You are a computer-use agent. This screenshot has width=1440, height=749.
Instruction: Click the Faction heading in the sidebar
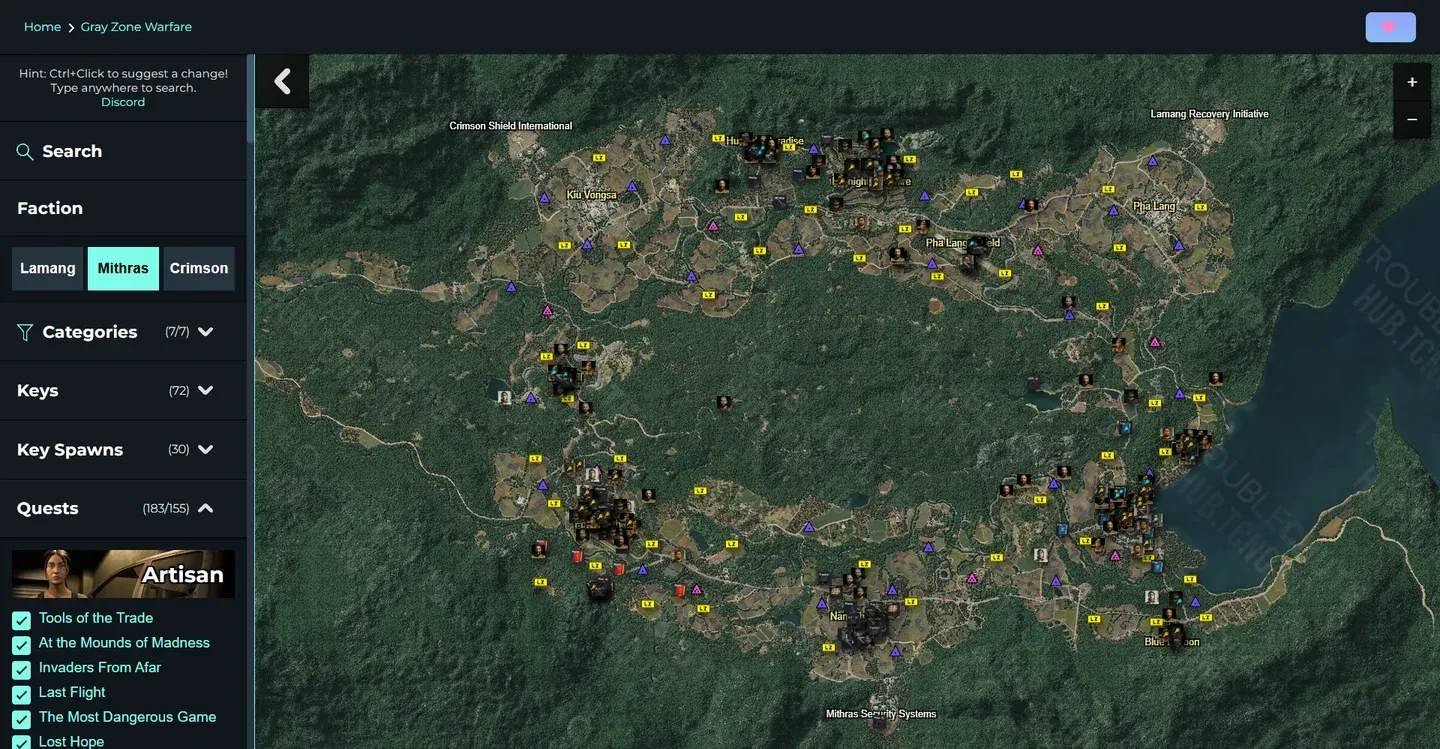pos(50,208)
